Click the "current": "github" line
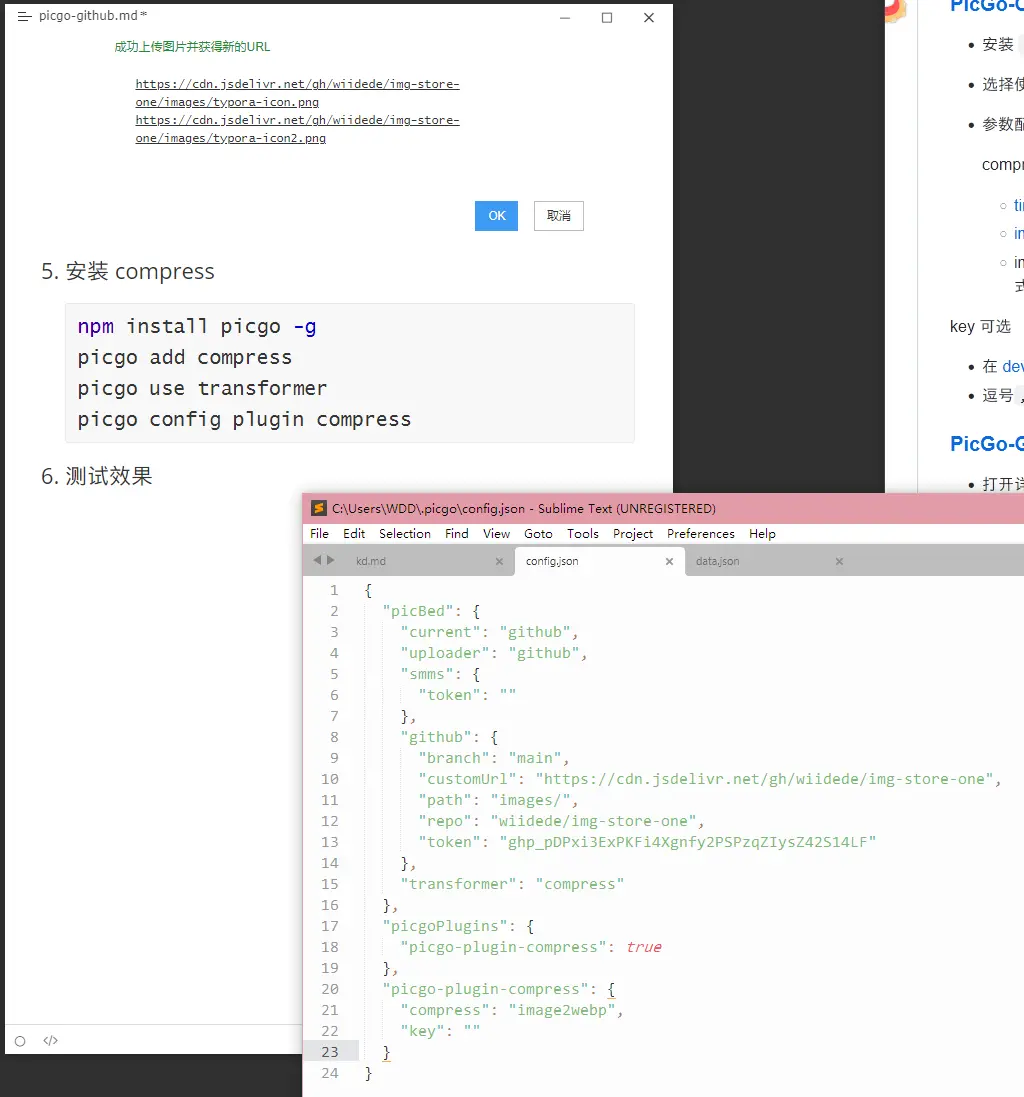 [x=489, y=632]
